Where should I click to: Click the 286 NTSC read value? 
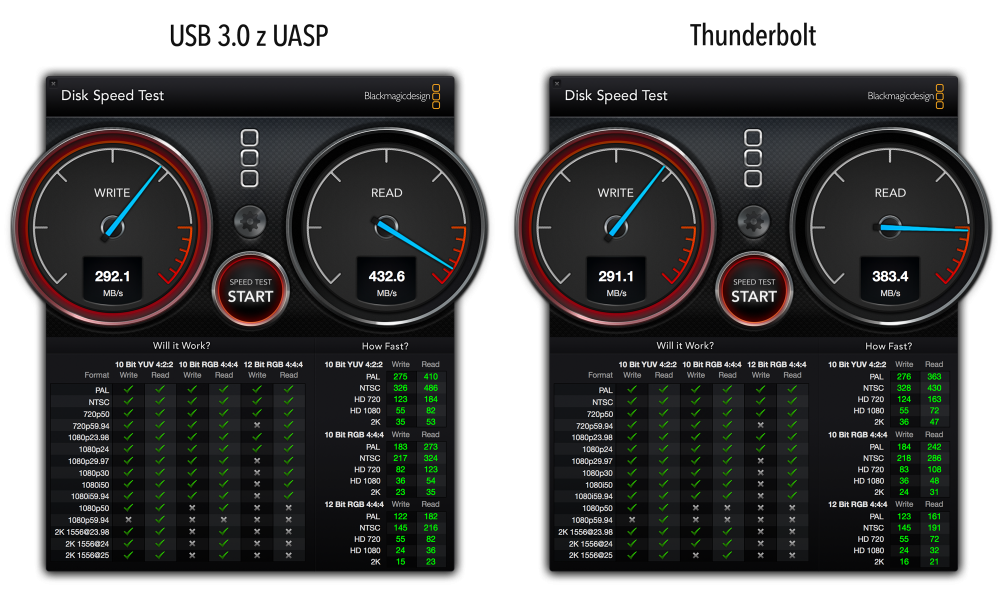coord(934,458)
